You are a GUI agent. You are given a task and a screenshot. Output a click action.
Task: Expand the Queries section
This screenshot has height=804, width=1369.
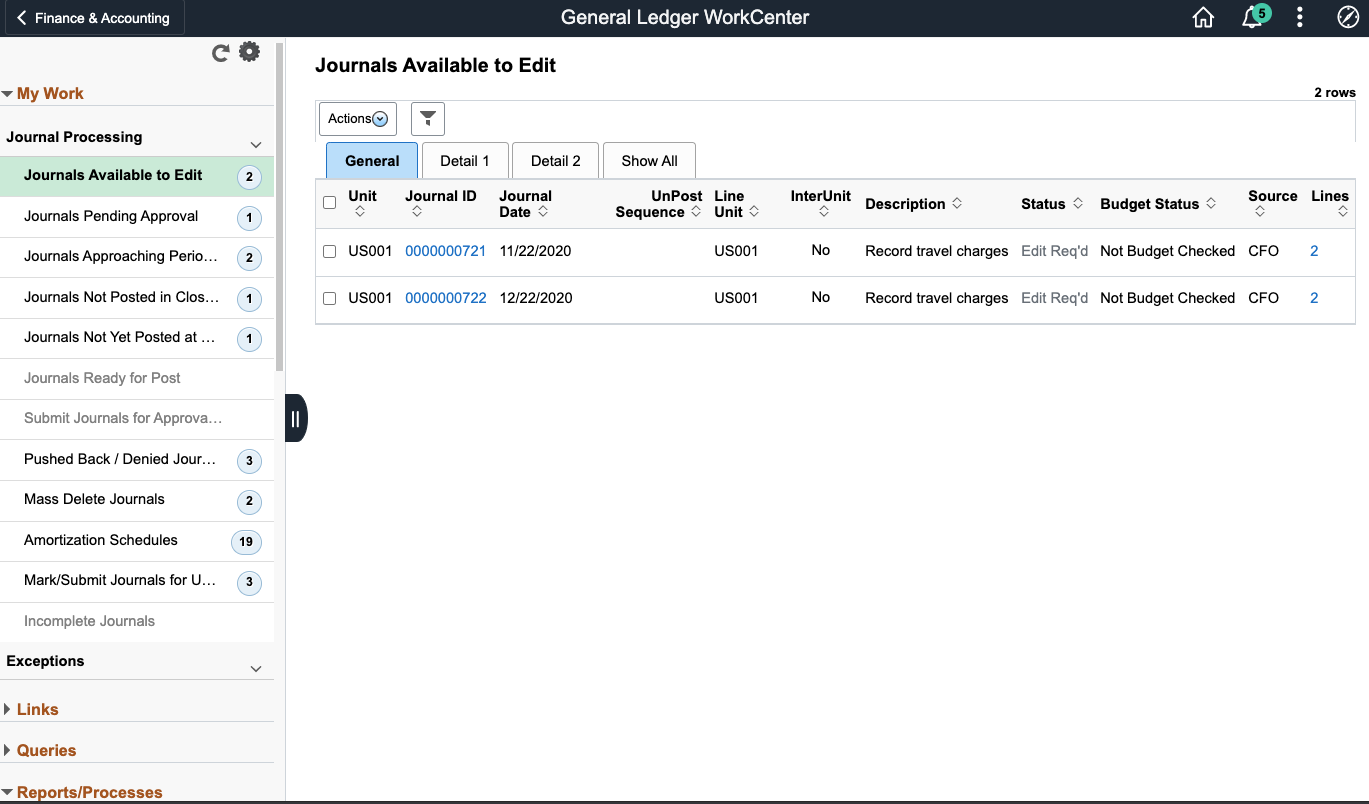click(x=44, y=750)
